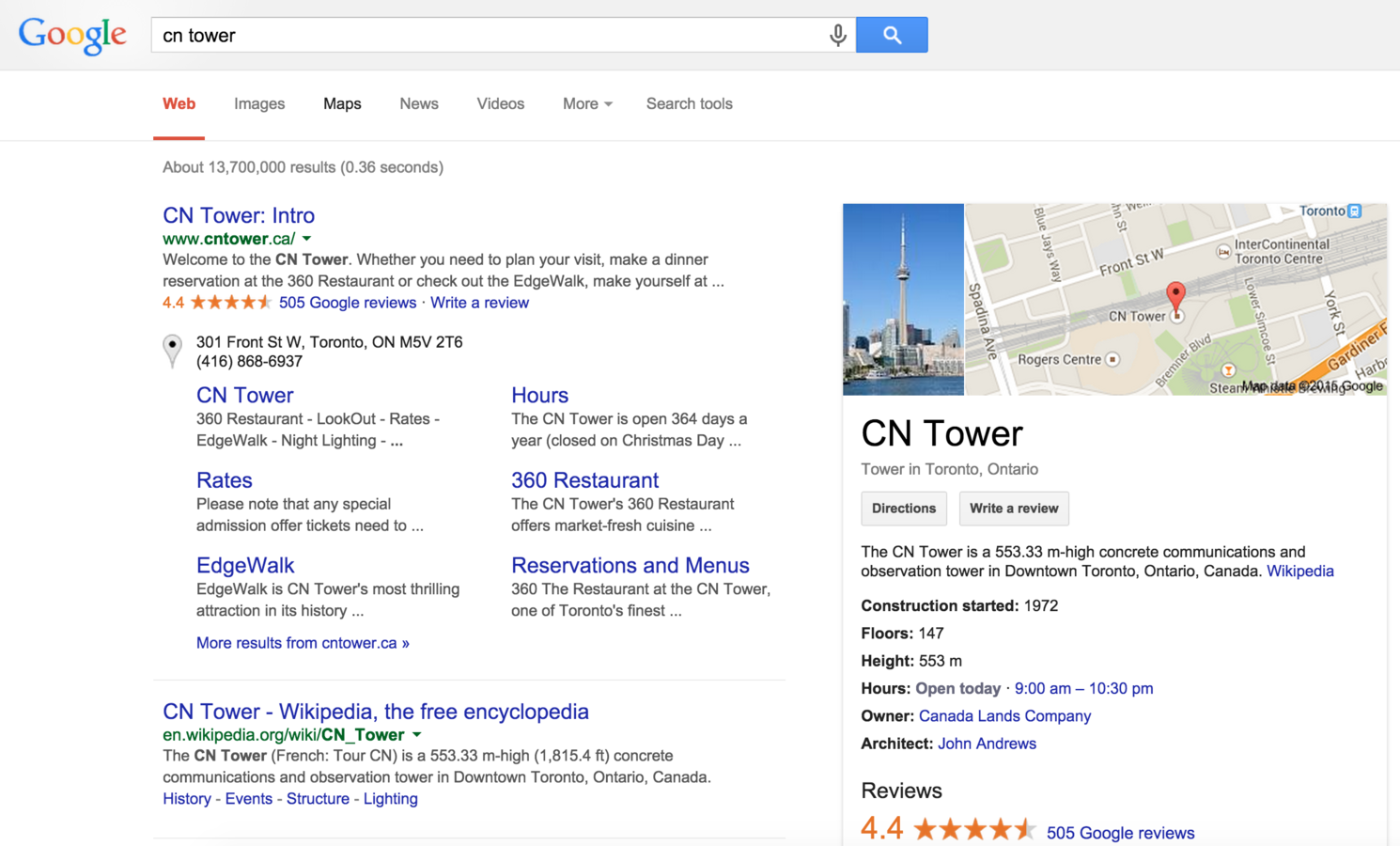Open the EdgeWalk sitelink
Viewport: 1400px width, 846px height.
245,565
